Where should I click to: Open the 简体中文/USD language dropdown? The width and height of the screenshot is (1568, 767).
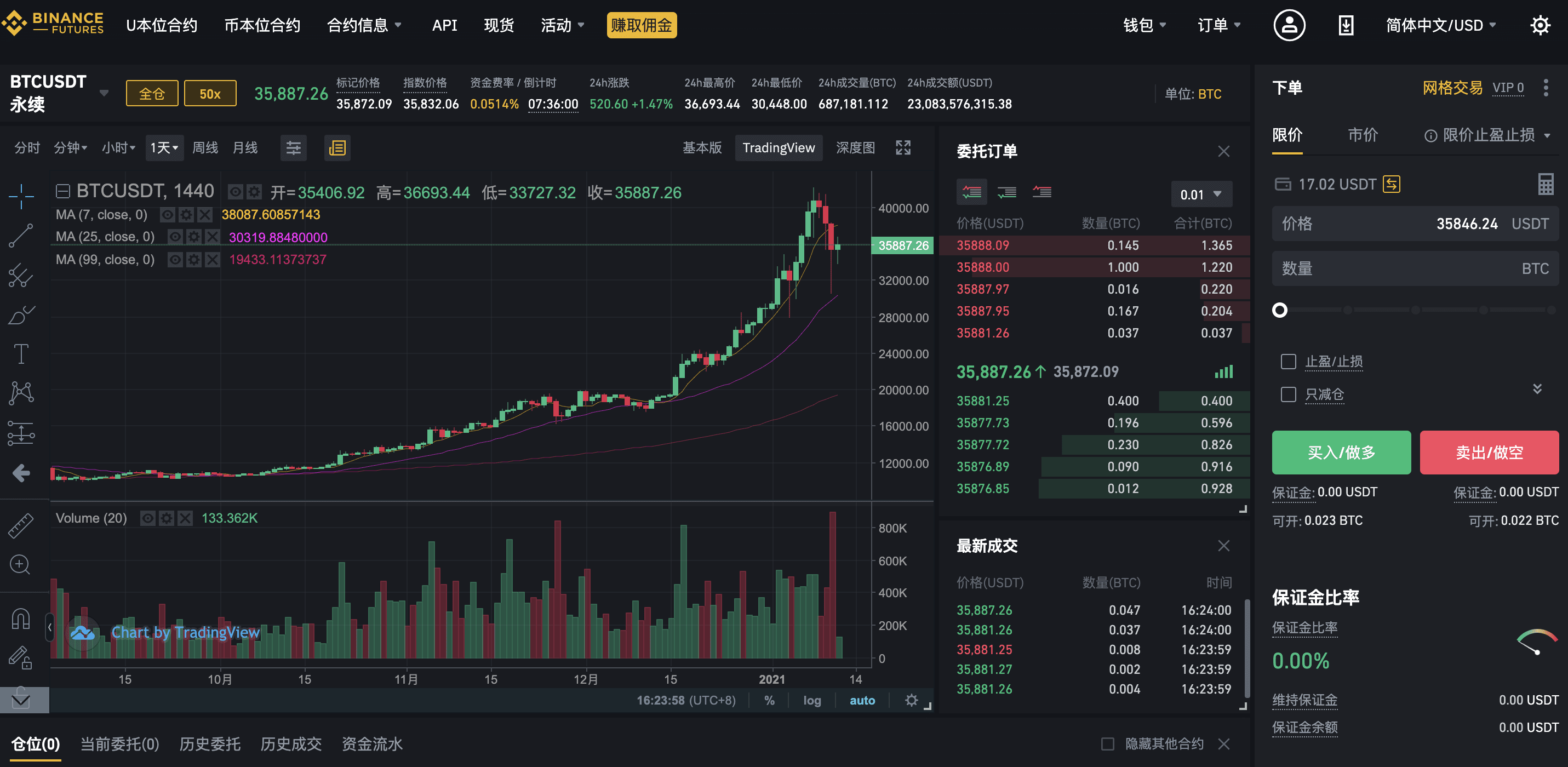click(1440, 25)
